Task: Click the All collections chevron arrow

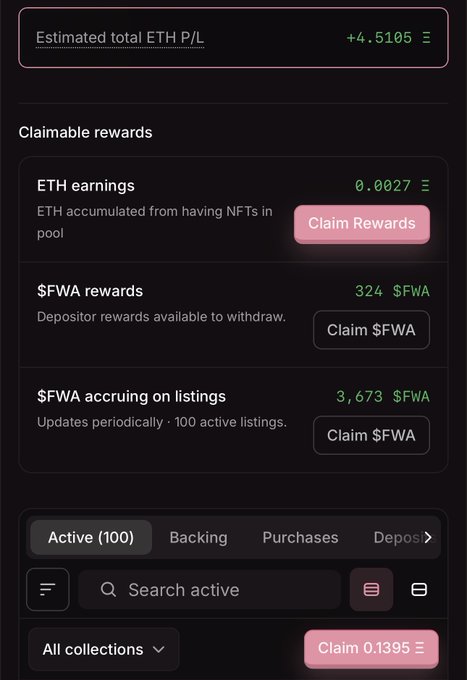Action: point(159,650)
